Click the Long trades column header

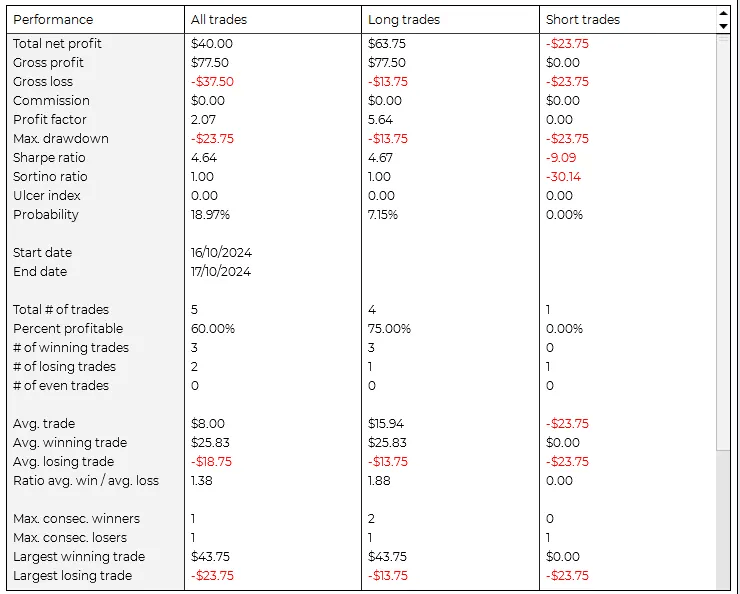coord(404,19)
